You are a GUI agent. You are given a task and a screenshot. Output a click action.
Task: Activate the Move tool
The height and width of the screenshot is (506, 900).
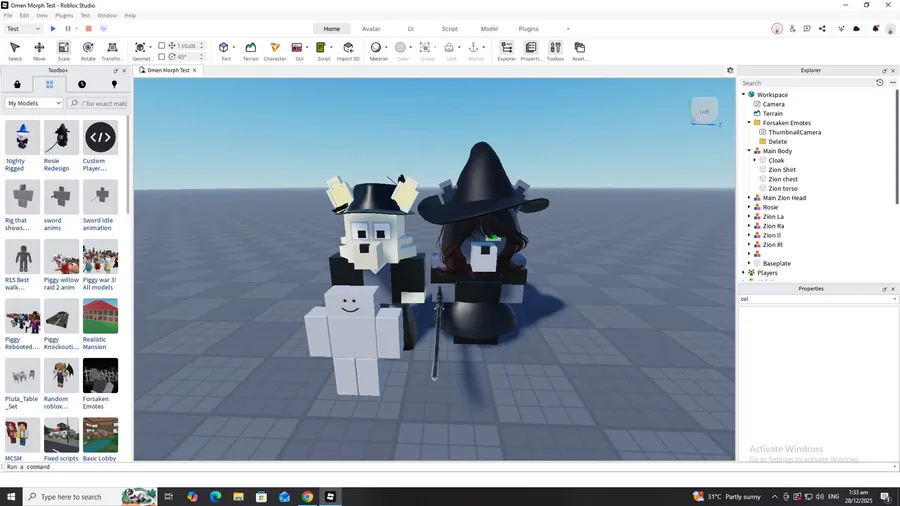(39, 50)
